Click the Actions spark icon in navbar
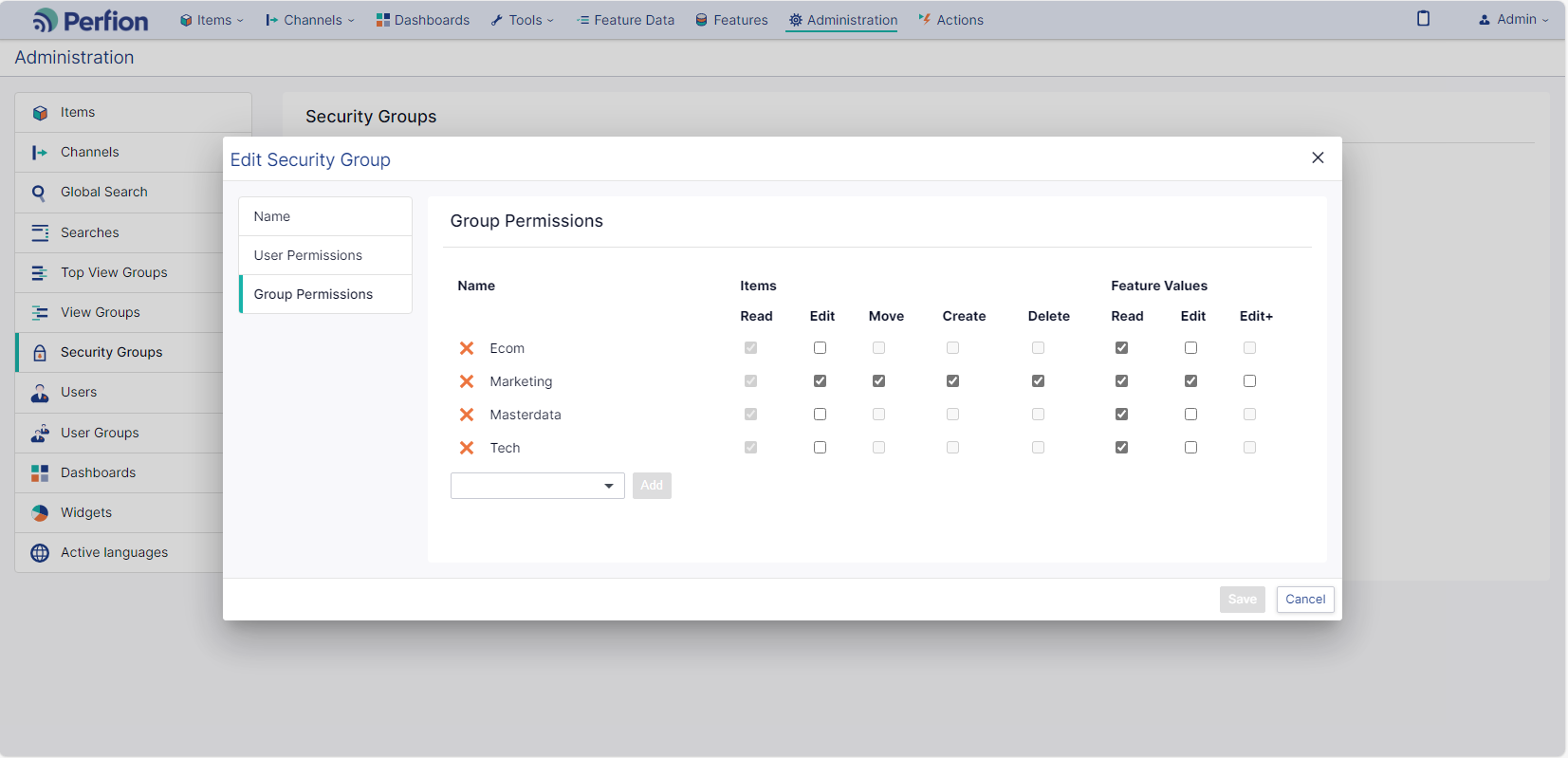 (925, 20)
